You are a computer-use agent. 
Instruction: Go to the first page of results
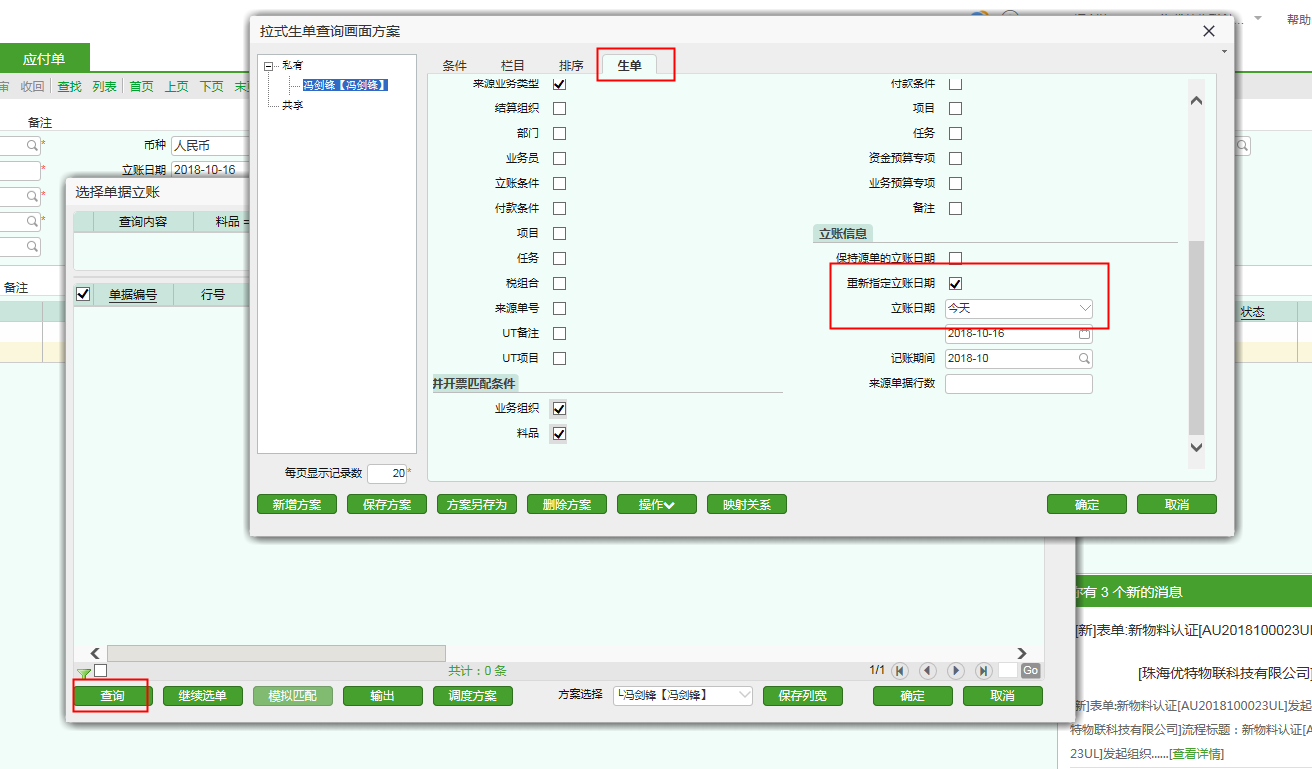point(899,671)
